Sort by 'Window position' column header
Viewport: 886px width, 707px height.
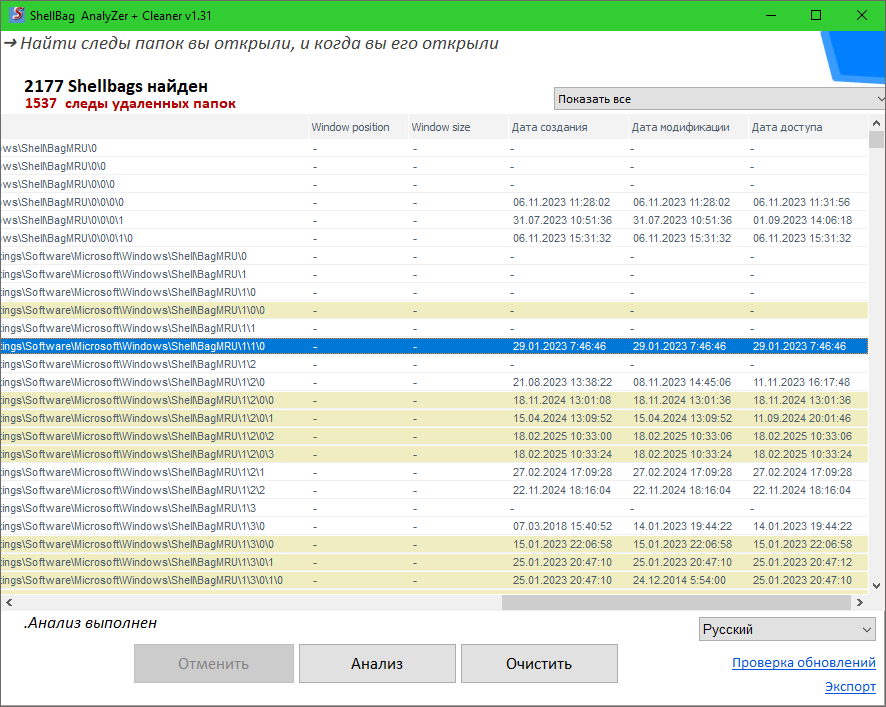[x=350, y=127]
